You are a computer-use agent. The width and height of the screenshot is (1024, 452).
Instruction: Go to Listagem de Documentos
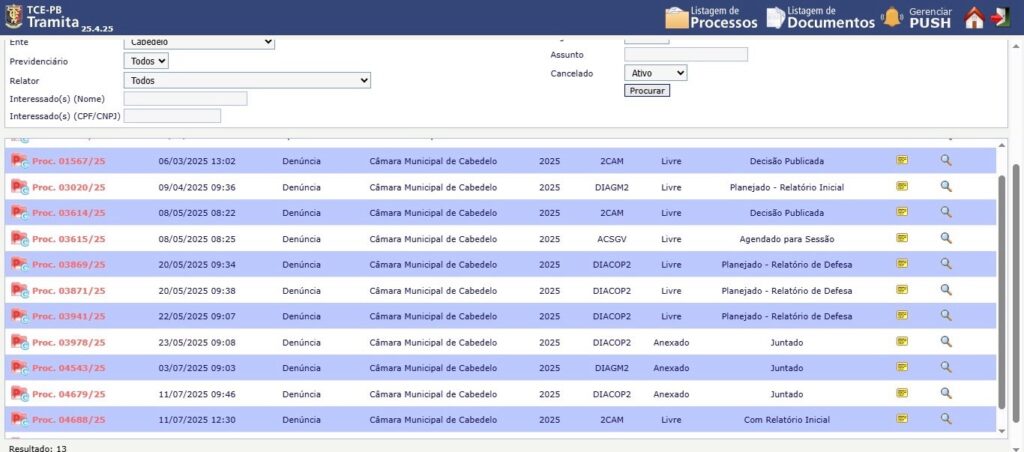820,17
